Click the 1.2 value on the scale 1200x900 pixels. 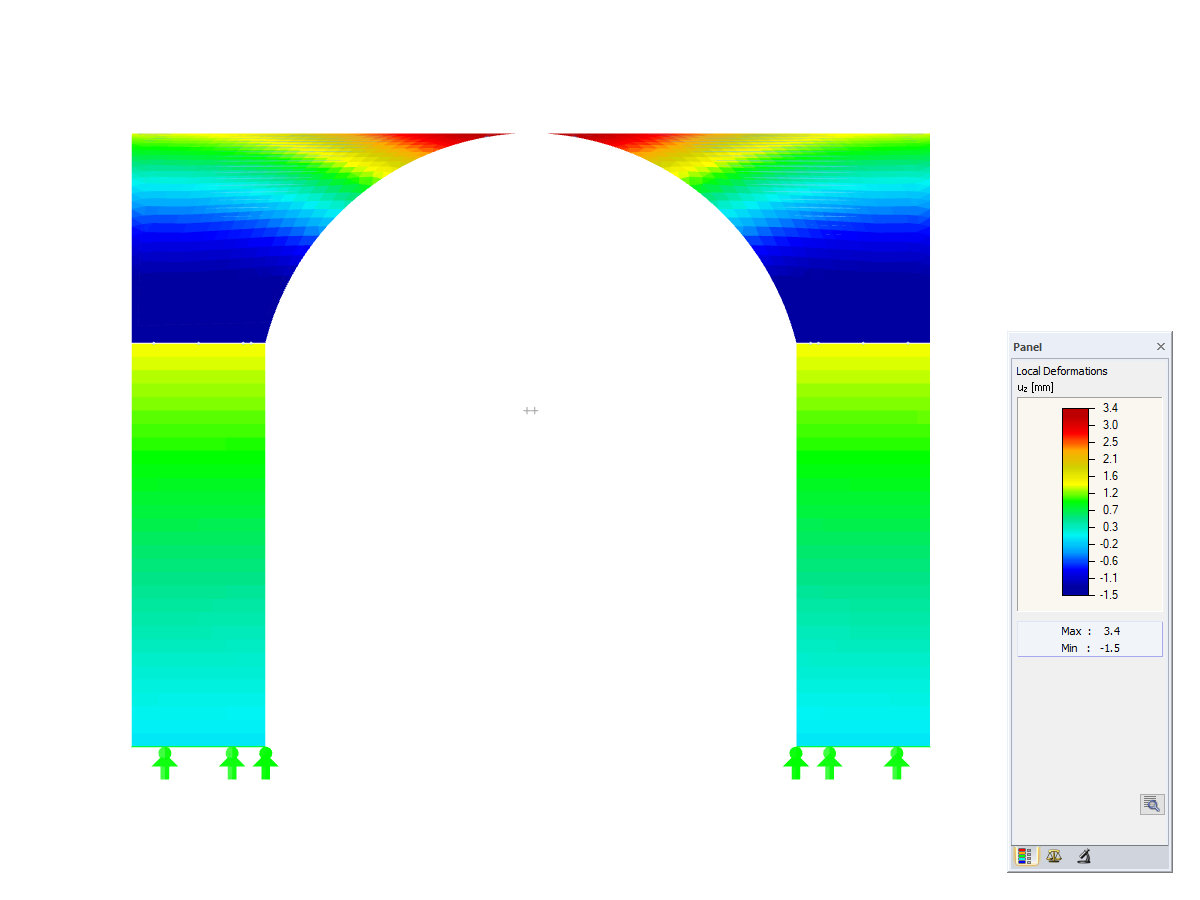1110,493
